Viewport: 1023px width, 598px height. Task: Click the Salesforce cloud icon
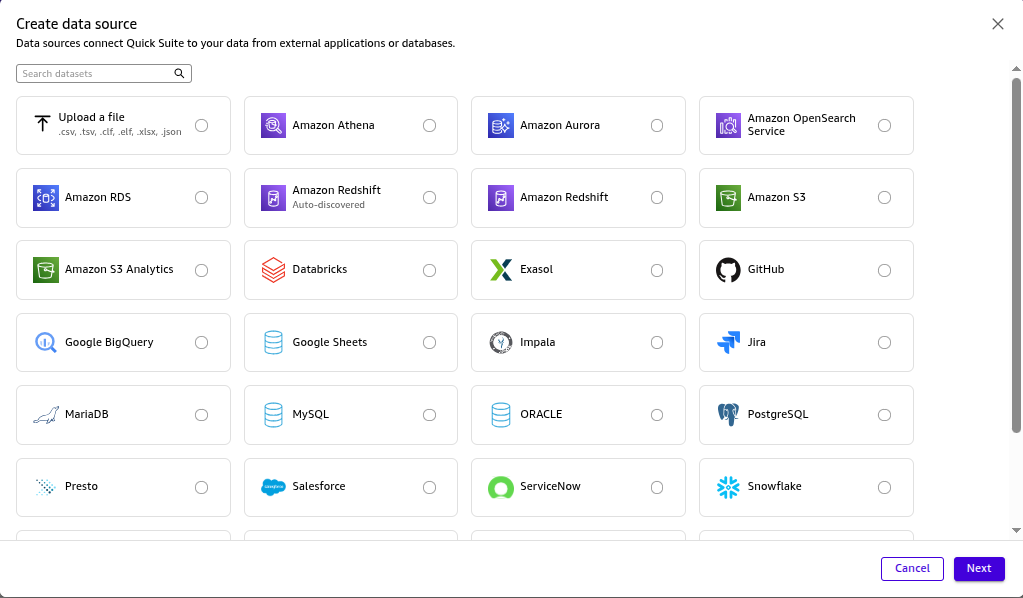tap(273, 487)
